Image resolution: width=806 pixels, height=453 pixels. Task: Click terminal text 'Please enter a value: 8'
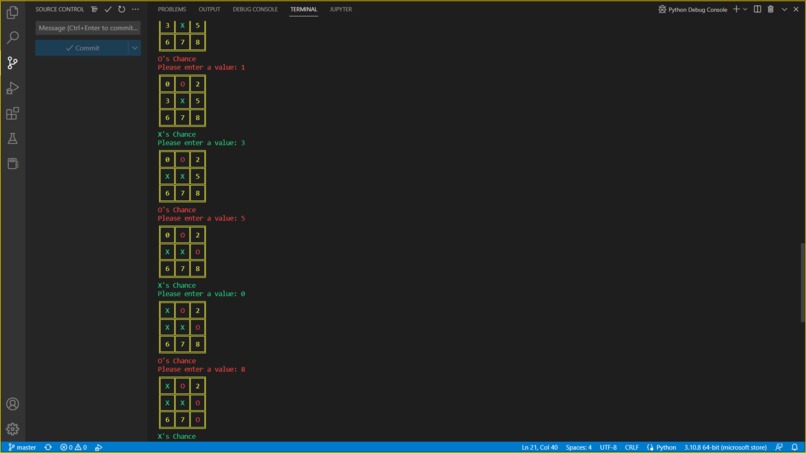(201, 370)
